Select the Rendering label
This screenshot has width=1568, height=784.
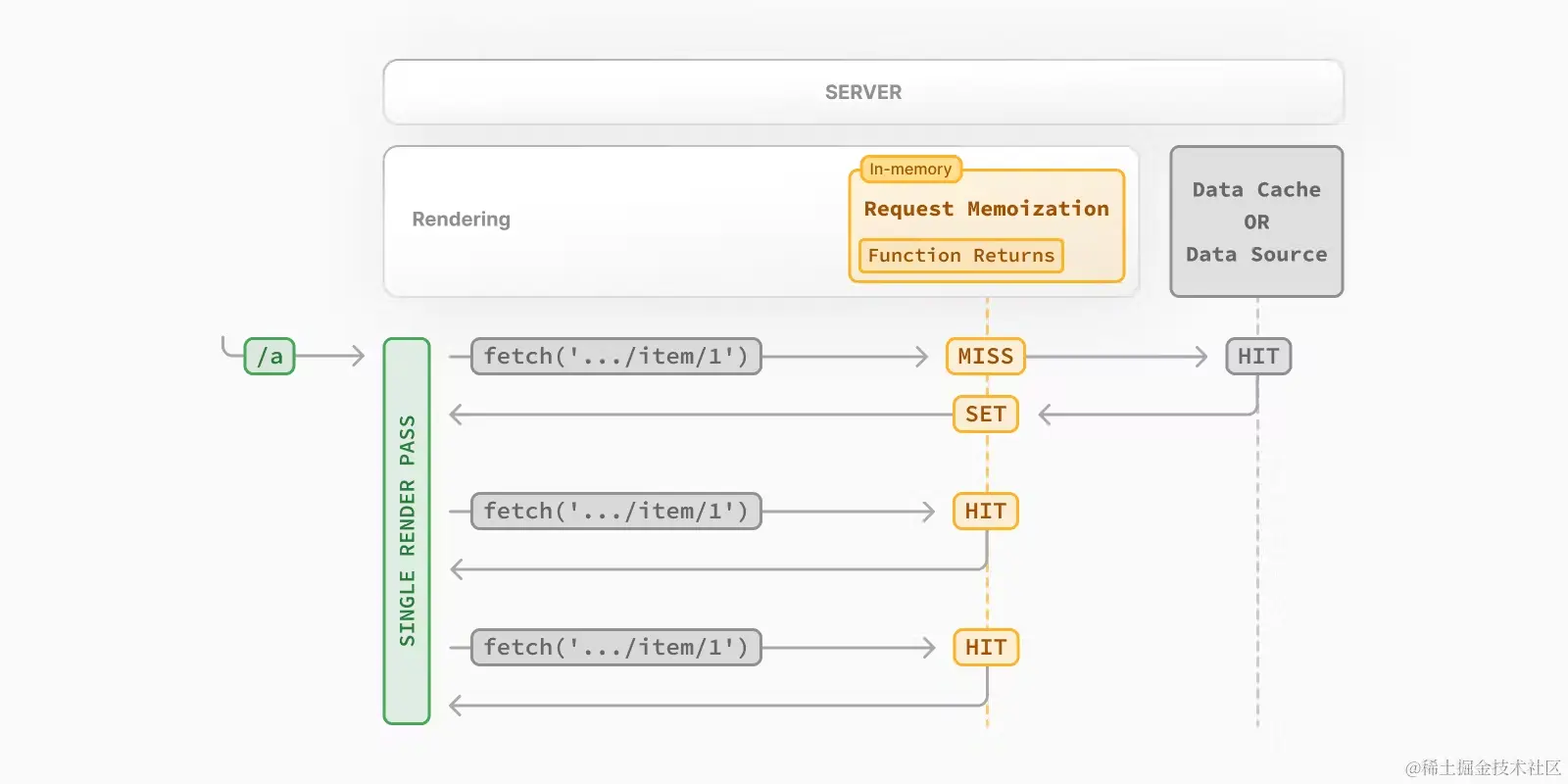tap(461, 220)
